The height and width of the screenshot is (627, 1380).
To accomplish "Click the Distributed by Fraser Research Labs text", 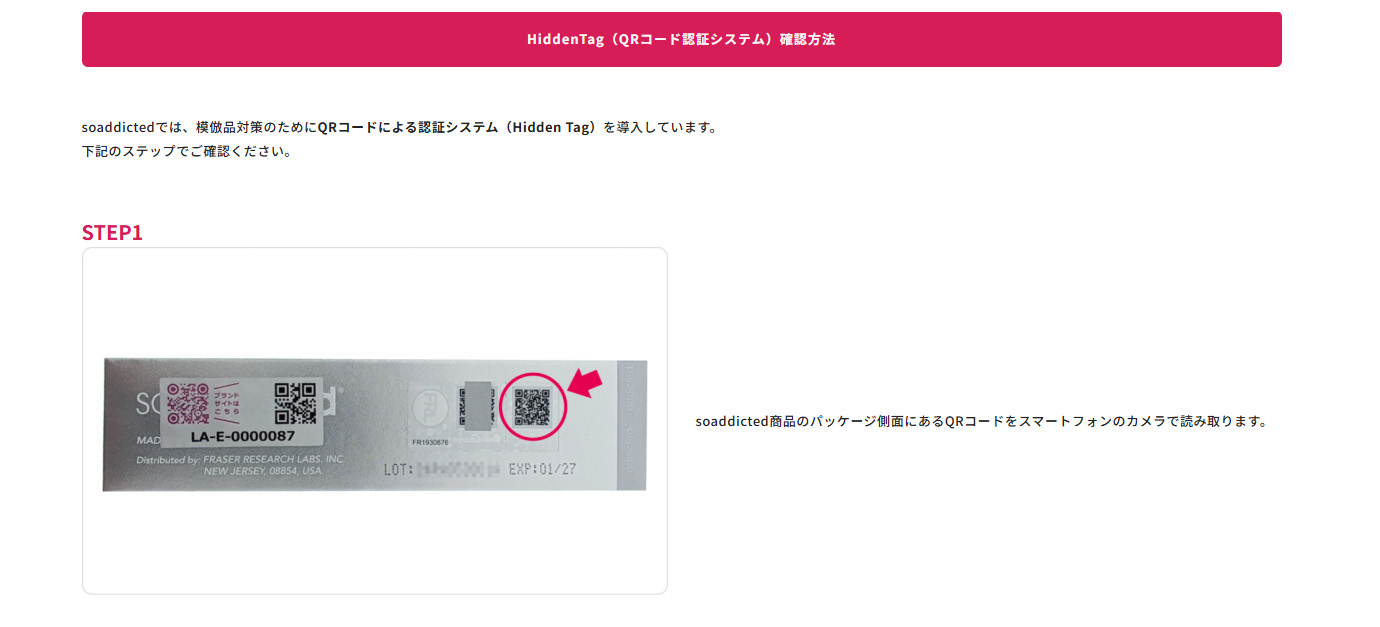I will coord(240,464).
